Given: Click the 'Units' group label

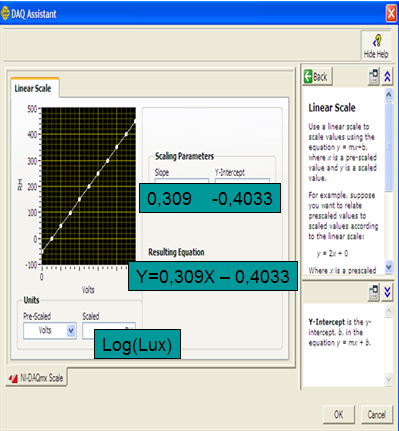Looking at the screenshot, I should click(x=31, y=300).
